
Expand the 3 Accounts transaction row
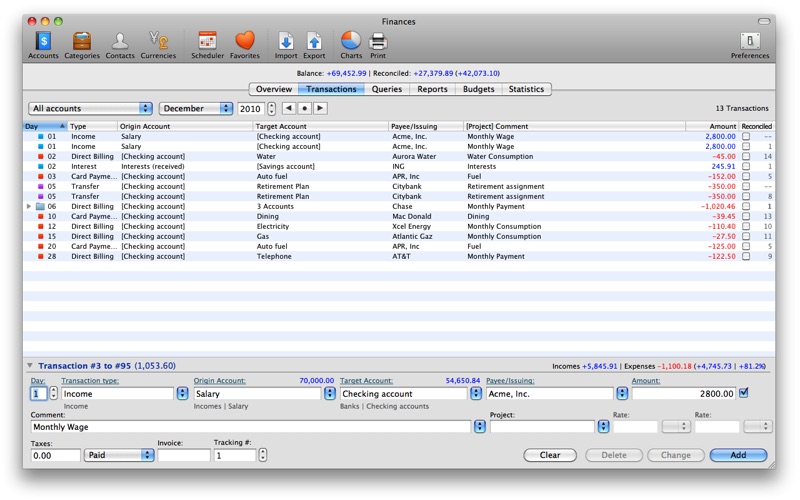coord(29,207)
